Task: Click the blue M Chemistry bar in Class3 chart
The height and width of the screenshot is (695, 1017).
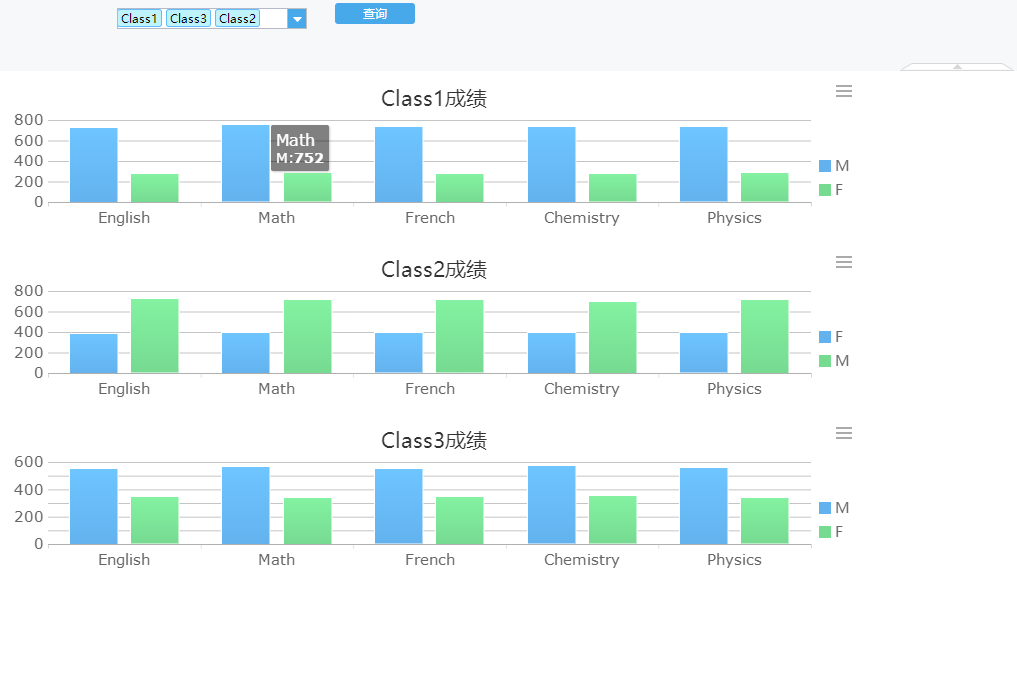Action: tap(552, 505)
